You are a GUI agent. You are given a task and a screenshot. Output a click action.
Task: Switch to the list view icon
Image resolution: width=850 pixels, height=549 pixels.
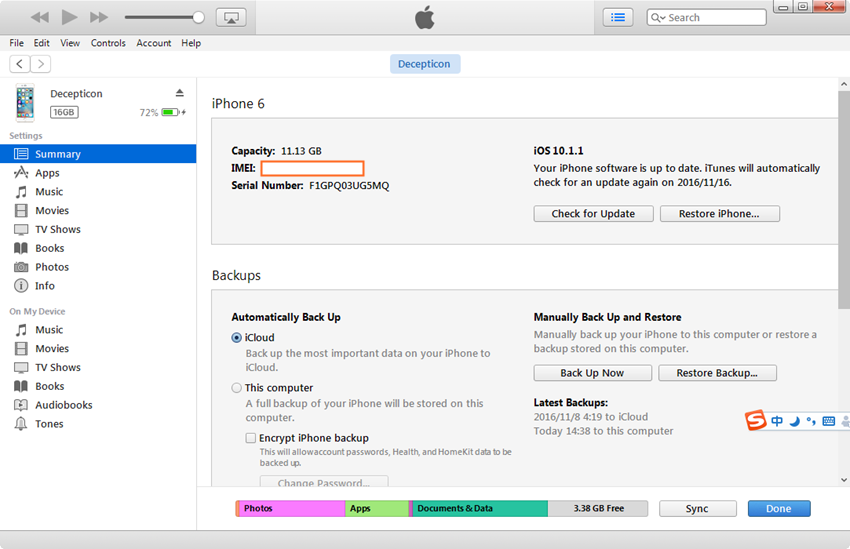click(618, 17)
